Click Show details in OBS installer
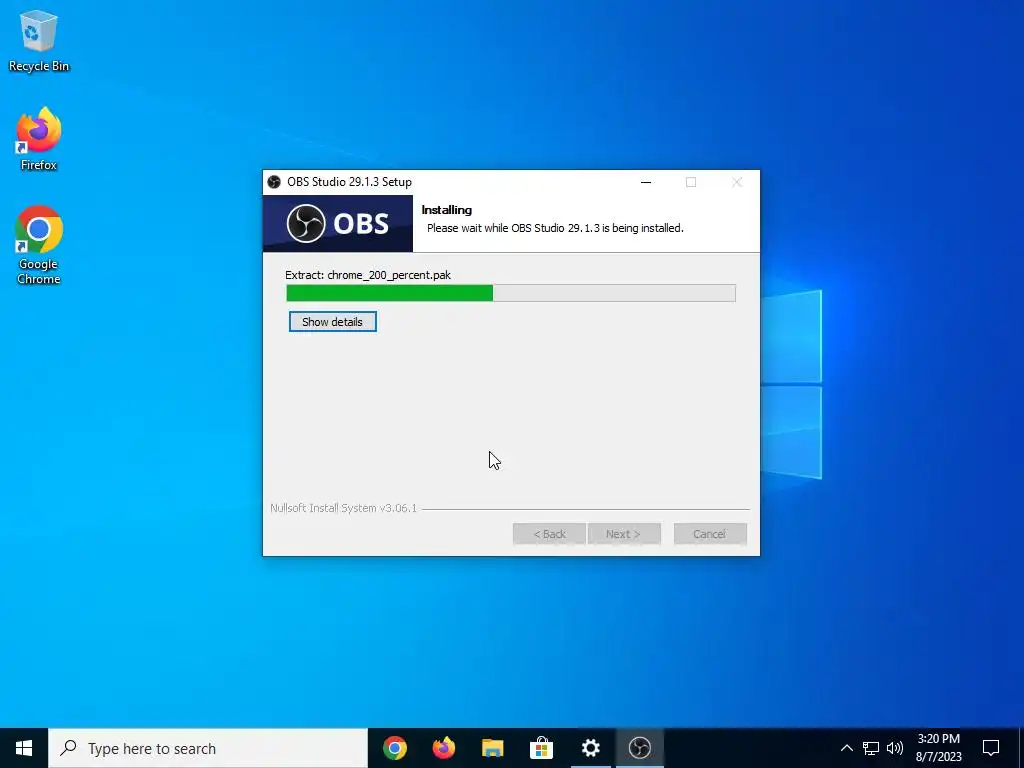The width and height of the screenshot is (1024, 768). [332, 322]
